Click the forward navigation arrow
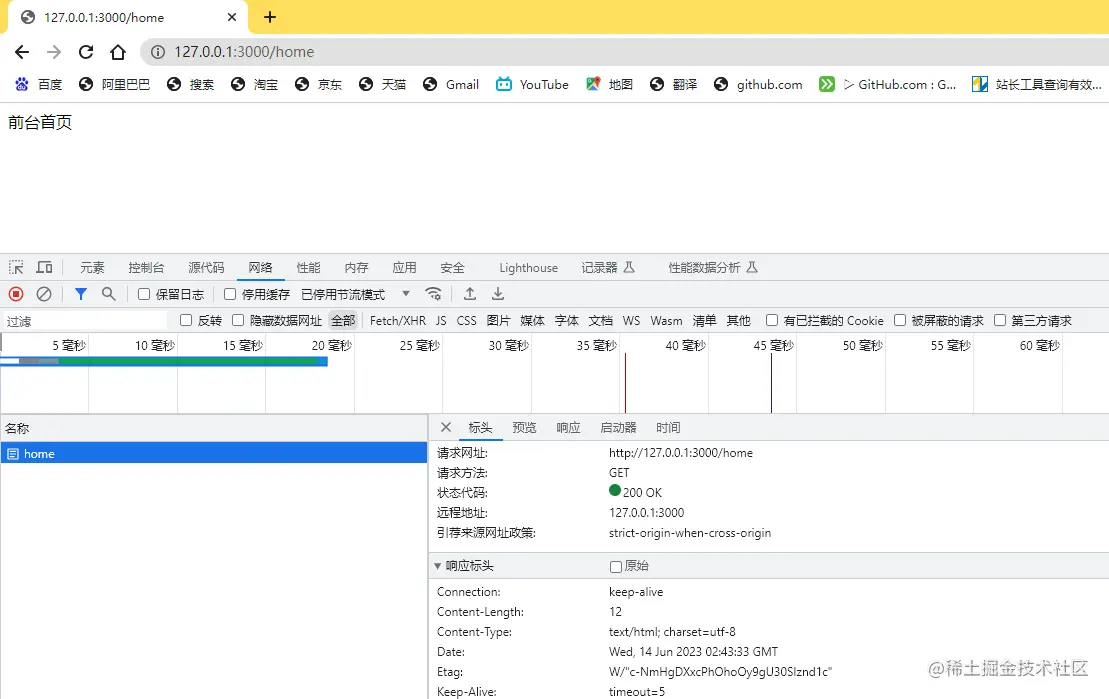Viewport: 1109px width, 699px height. 54,52
